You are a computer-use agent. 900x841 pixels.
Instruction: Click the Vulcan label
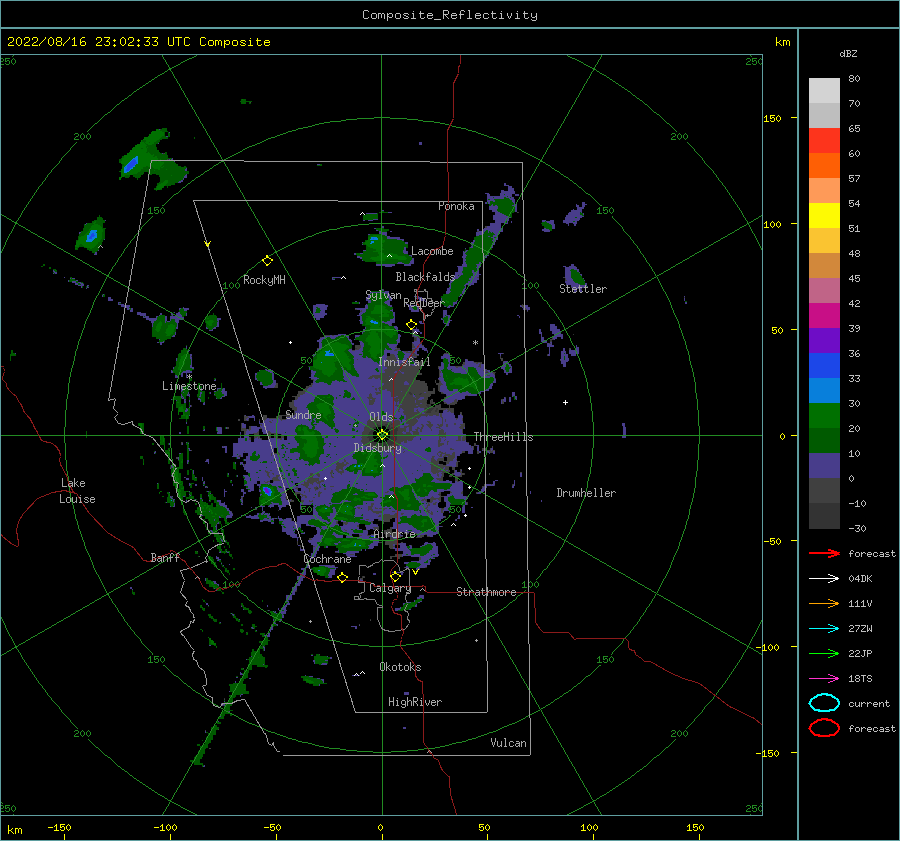509,742
